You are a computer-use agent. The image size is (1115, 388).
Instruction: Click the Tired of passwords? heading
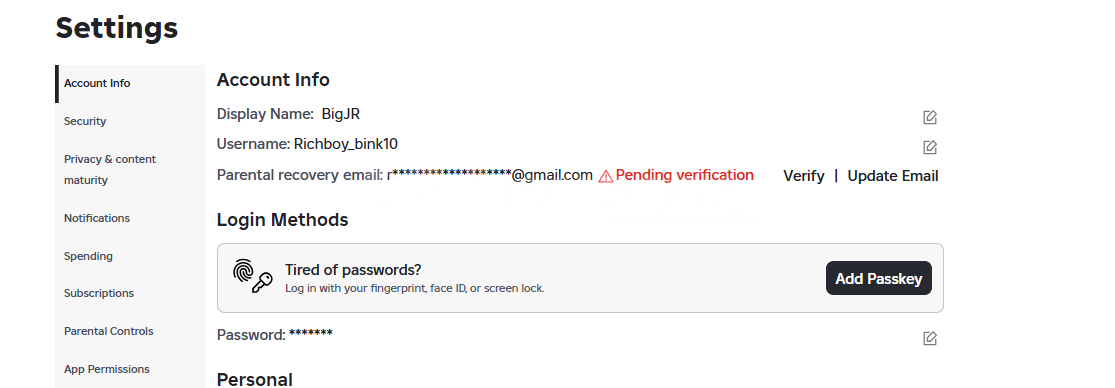tap(353, 270)
